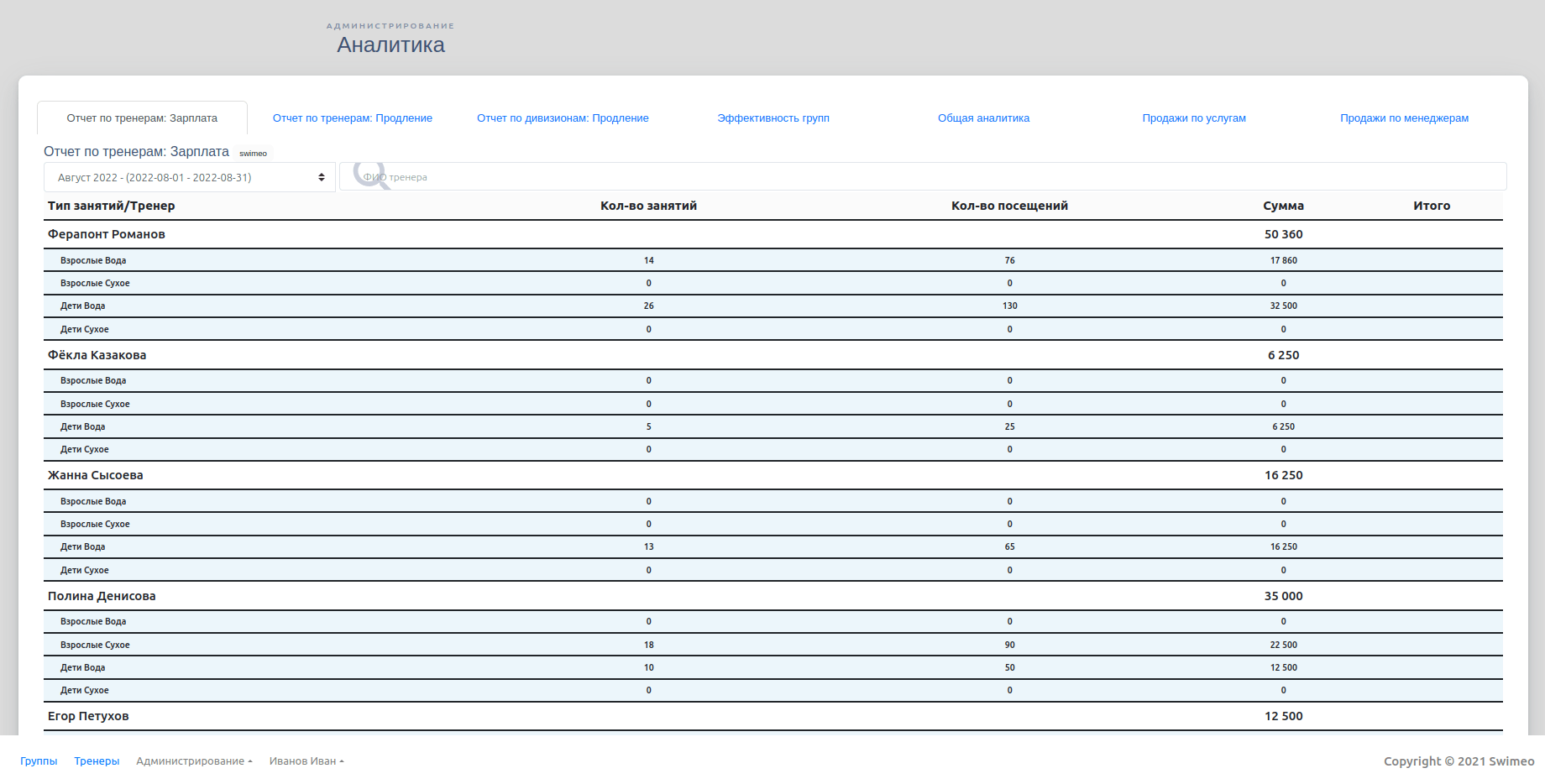
Task: Select the Полина Денисова trainer row
Action: click(x=102, y=596)
